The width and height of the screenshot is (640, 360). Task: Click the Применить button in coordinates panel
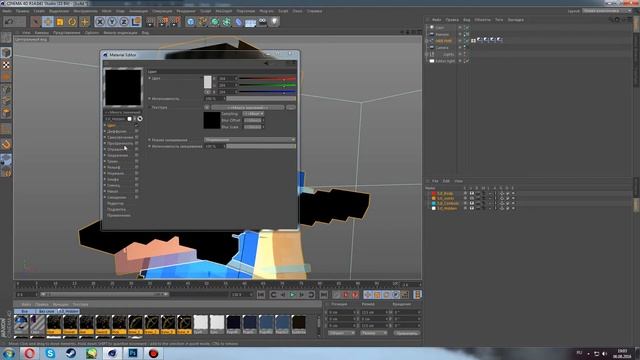(407, 333)
